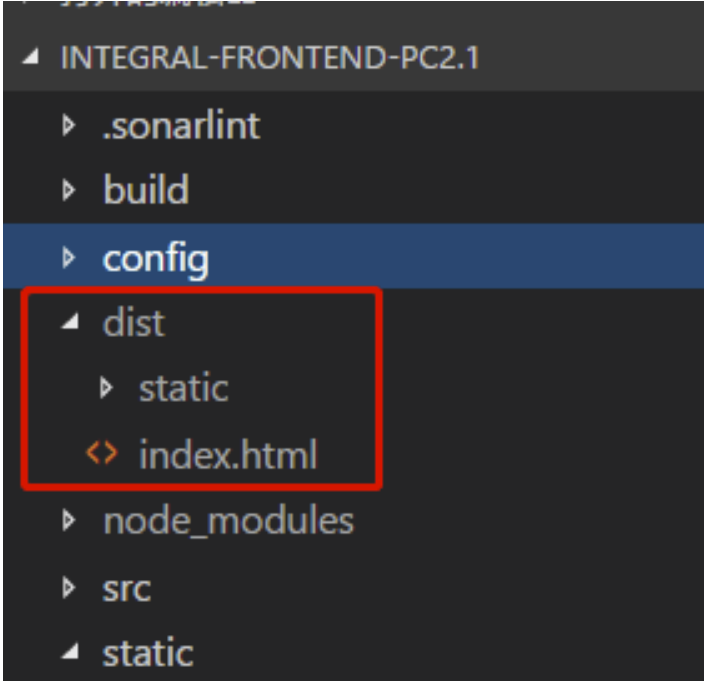Viewport: 704px width, 681px height.
Task: Expand the node_modules folder arrow
Action: click(x=68, y=521)
